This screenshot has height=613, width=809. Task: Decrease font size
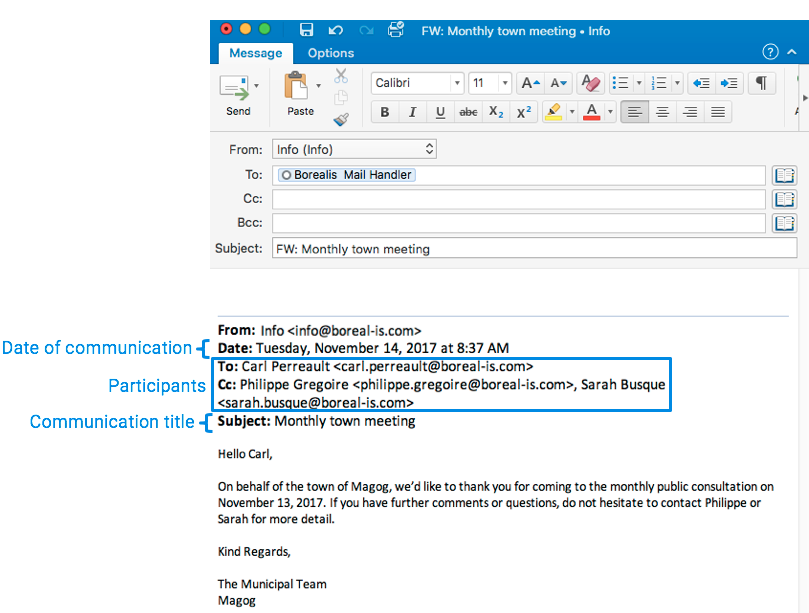559,83
